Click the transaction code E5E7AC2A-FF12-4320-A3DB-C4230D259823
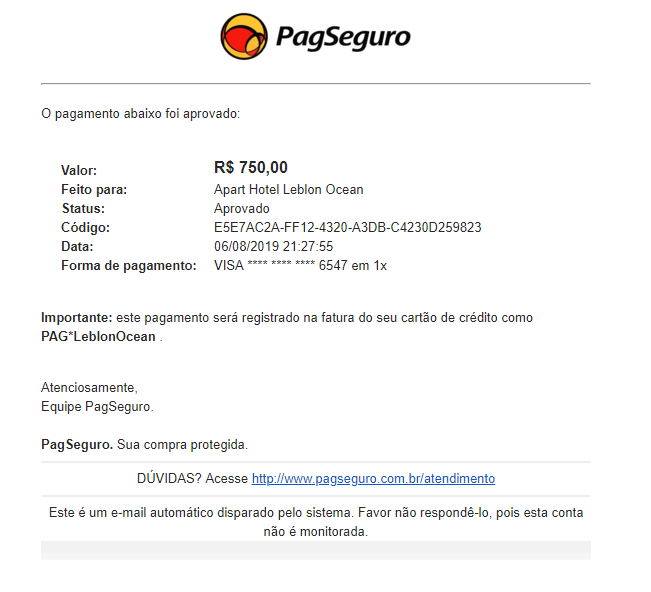This screenshot has height=592, width=651. 348,228
